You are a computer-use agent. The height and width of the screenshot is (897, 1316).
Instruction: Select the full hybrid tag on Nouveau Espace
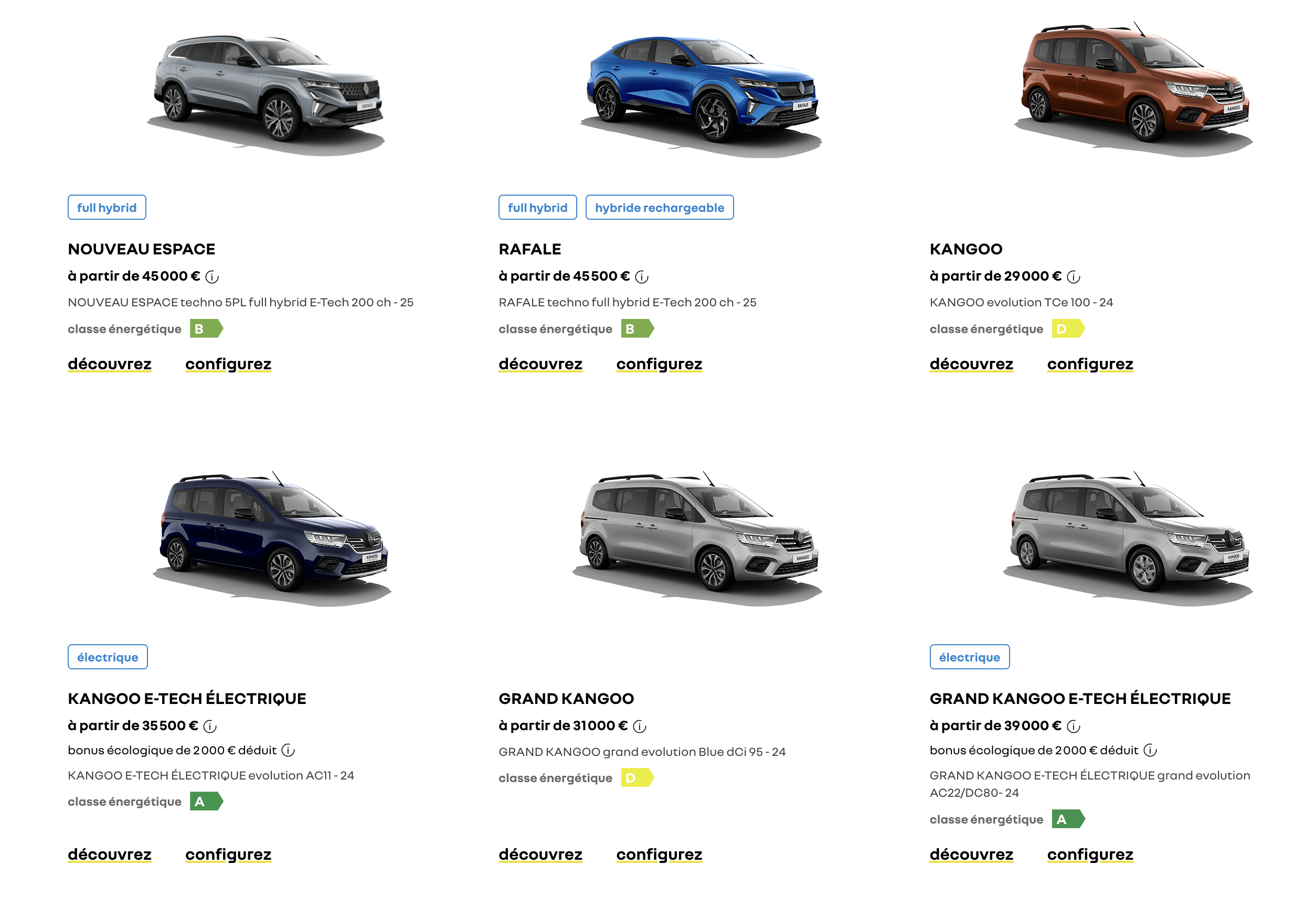[x=107, y=207]
